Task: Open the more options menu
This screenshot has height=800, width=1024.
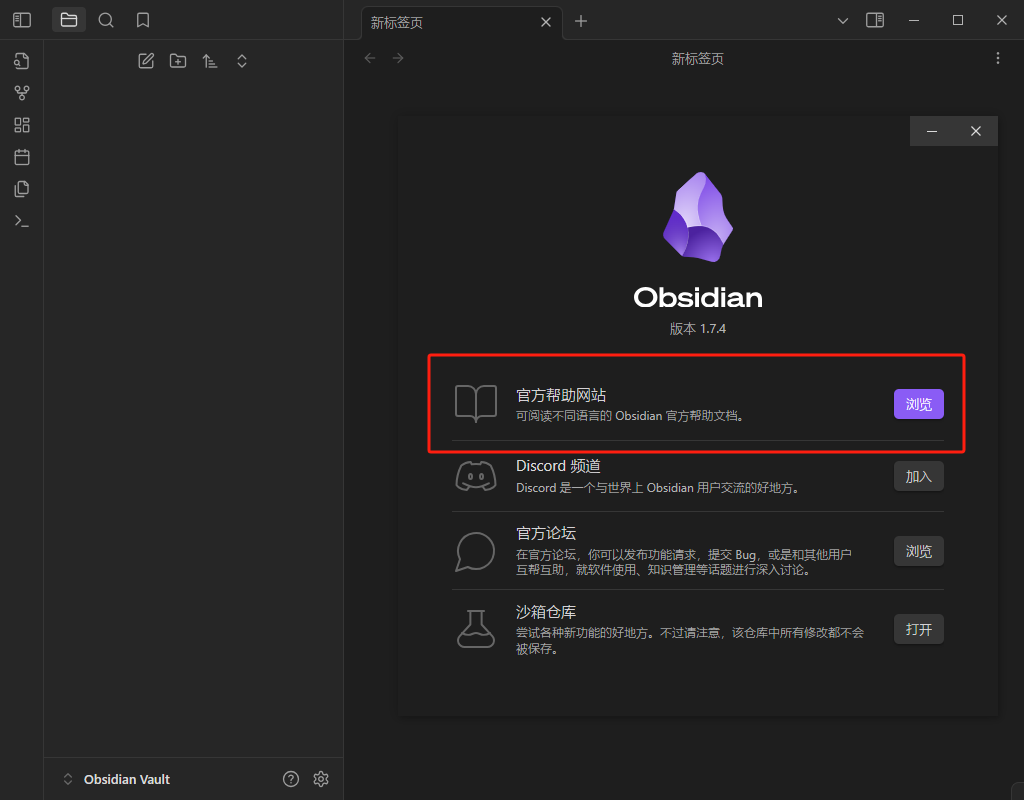Action: tap(997, 58)
